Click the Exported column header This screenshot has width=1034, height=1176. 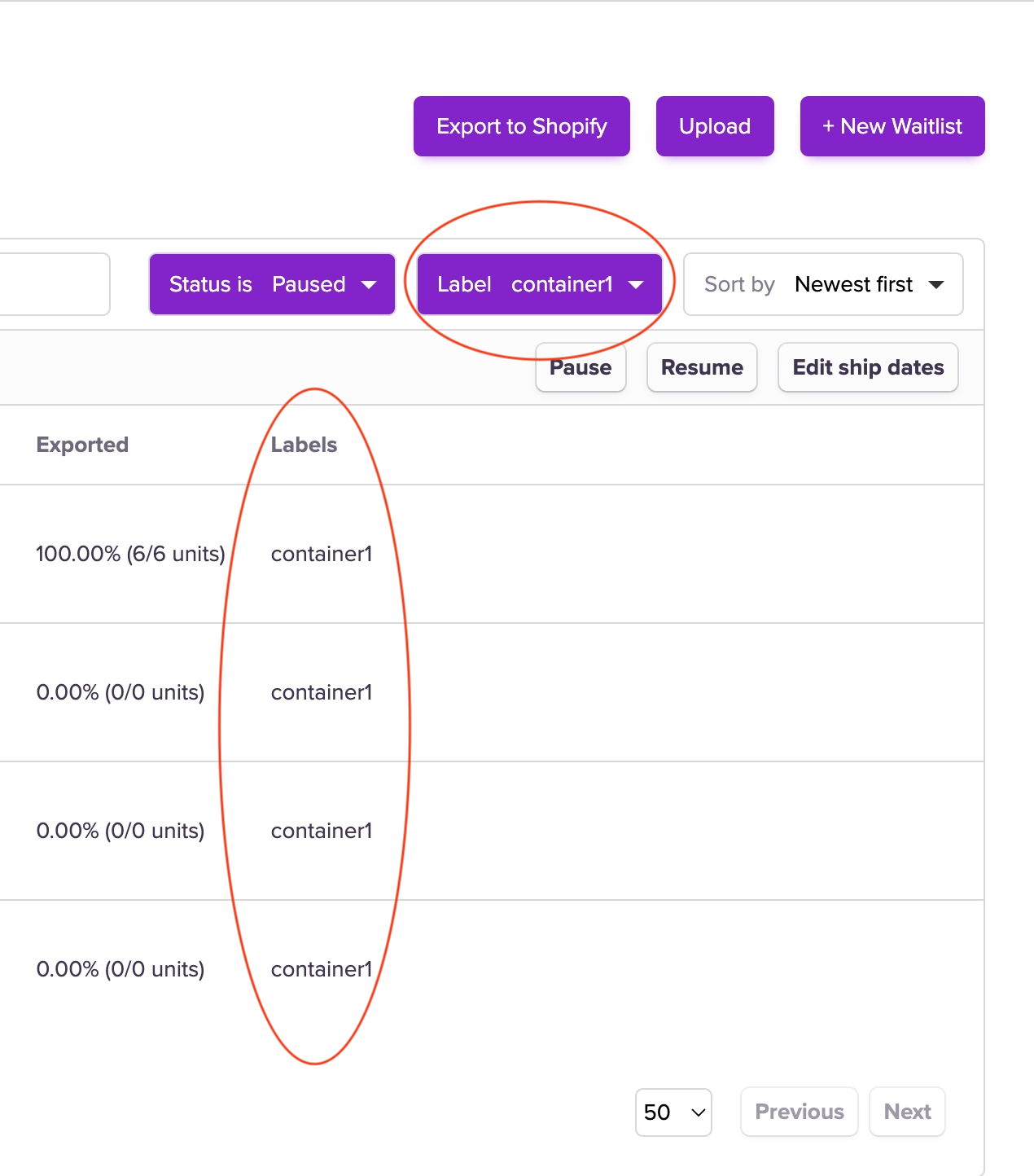(x=82, y=445)
